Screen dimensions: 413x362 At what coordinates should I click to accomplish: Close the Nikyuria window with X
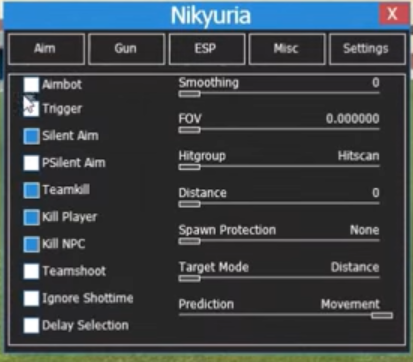[x=393, y=14]
